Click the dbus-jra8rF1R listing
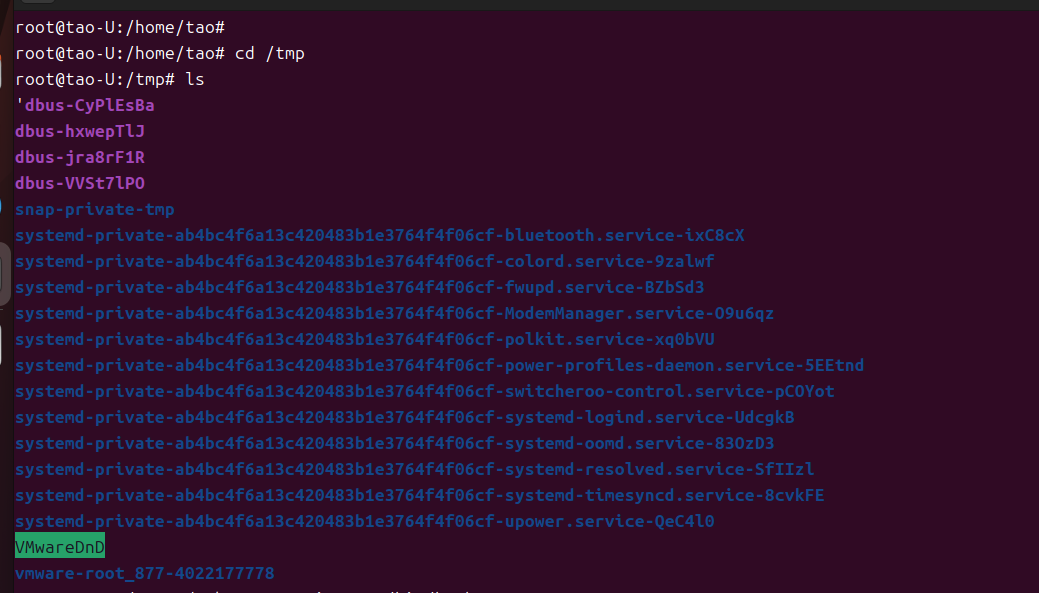Screen dimensions: 1039x593 80,157
